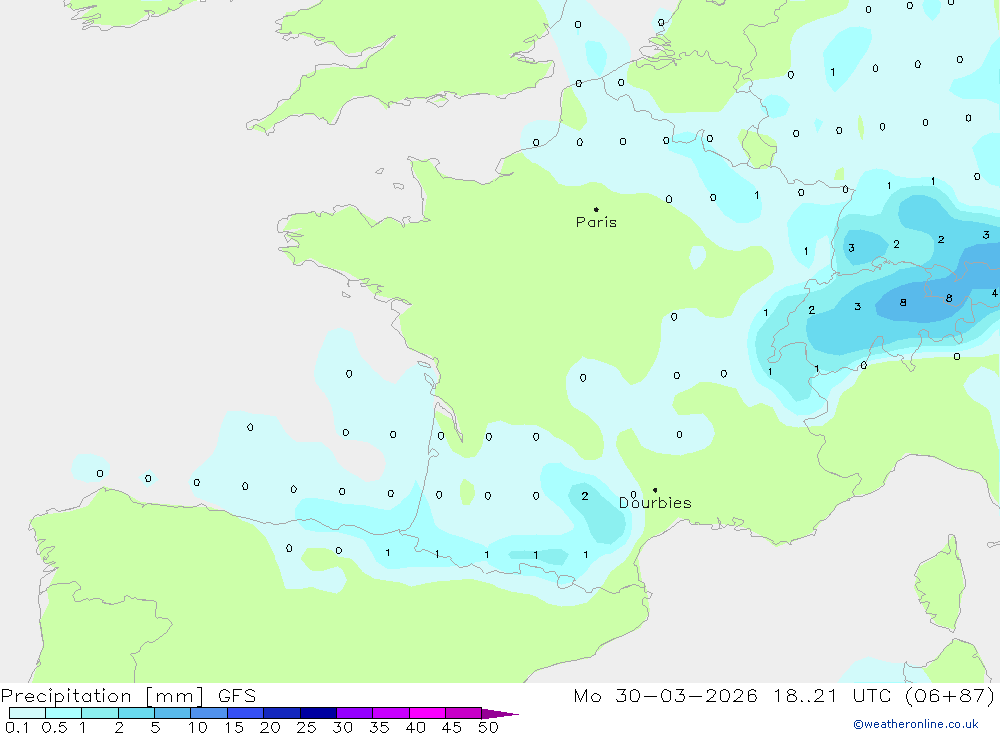Click the '4' precipitation value on the map
The width and height of the screenshot is (1000, 733).
(994, 293)
